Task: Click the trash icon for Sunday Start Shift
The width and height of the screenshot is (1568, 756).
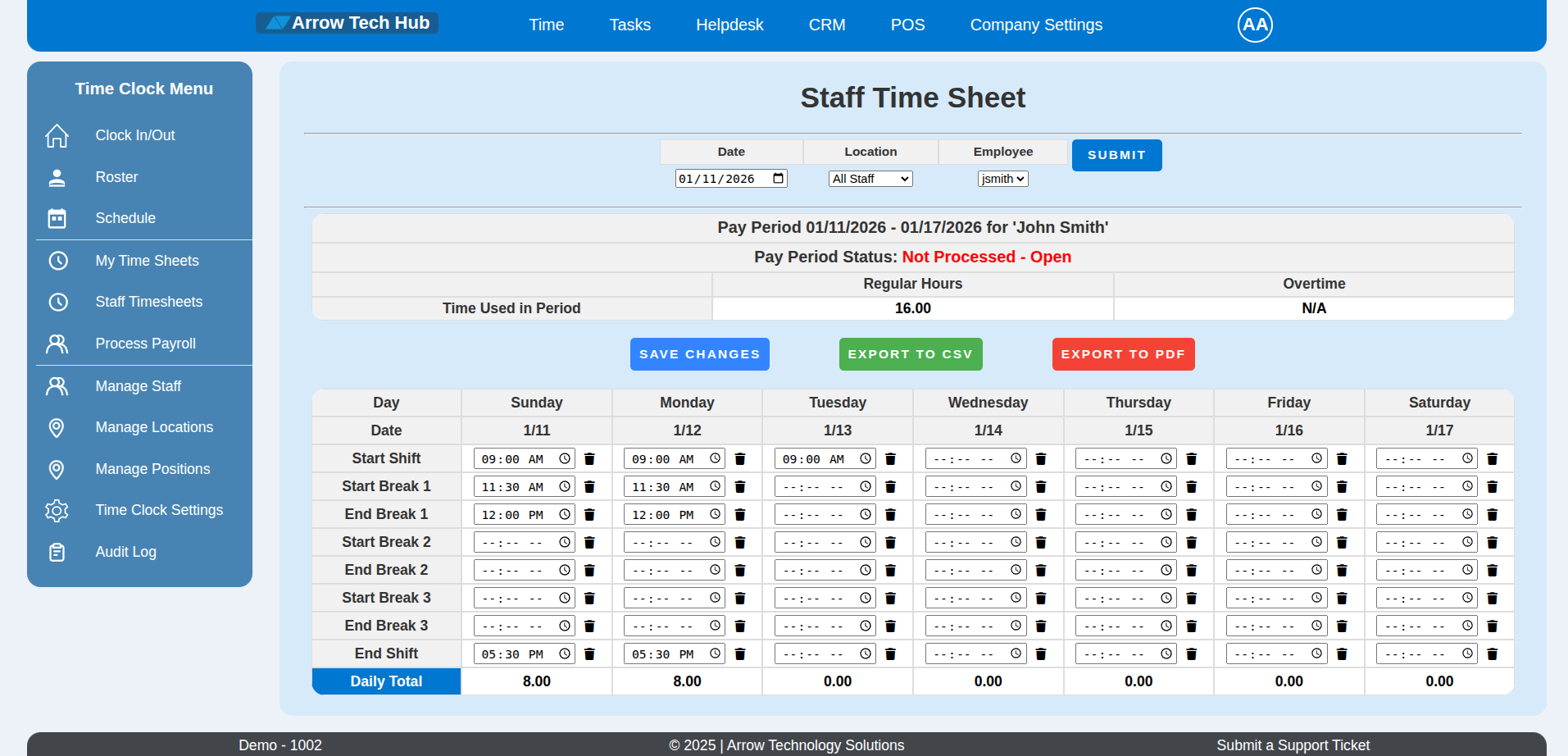Action: [x=589, y=459]
